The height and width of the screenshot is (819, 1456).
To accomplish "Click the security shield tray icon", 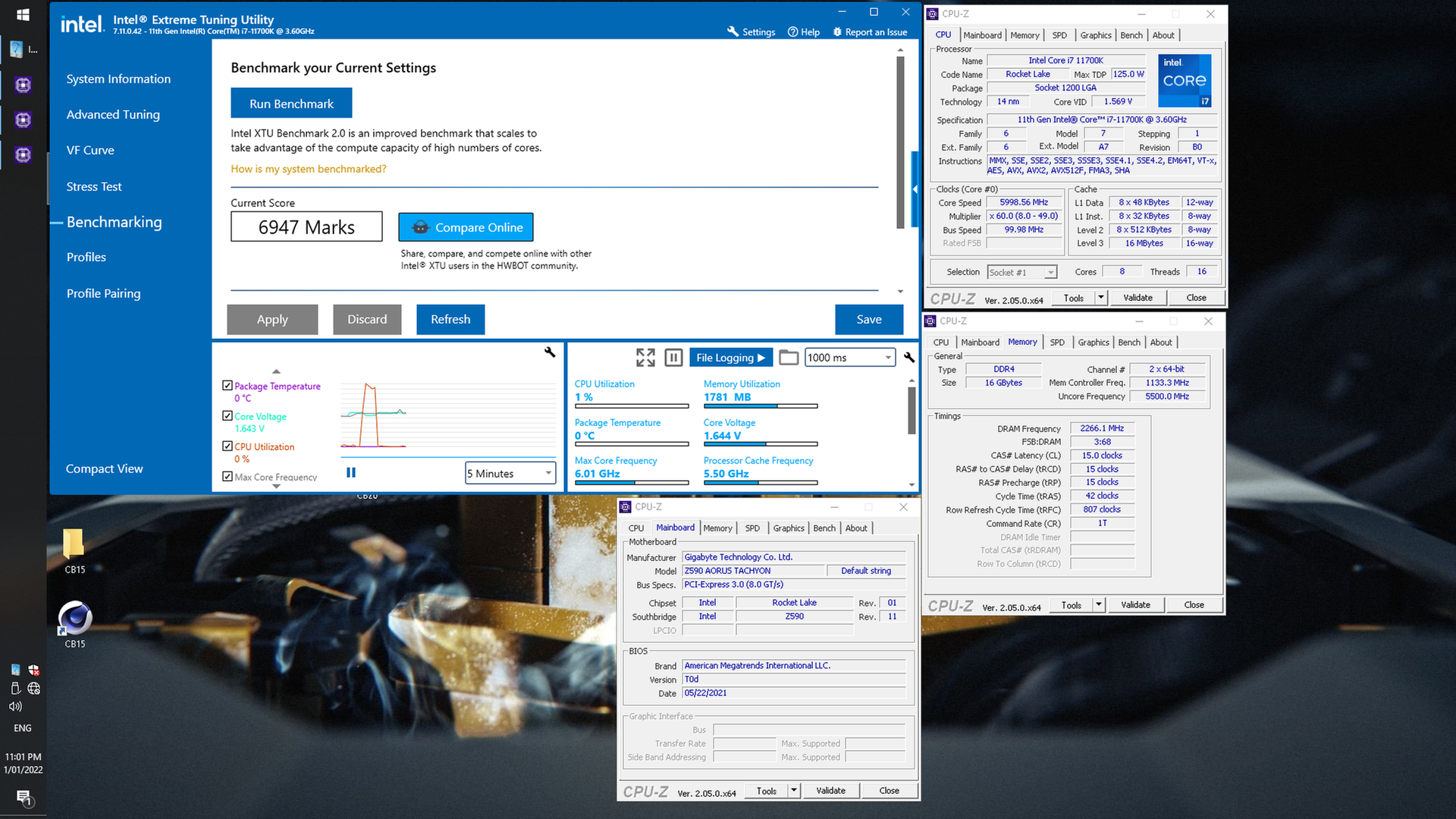I will 33,670.
